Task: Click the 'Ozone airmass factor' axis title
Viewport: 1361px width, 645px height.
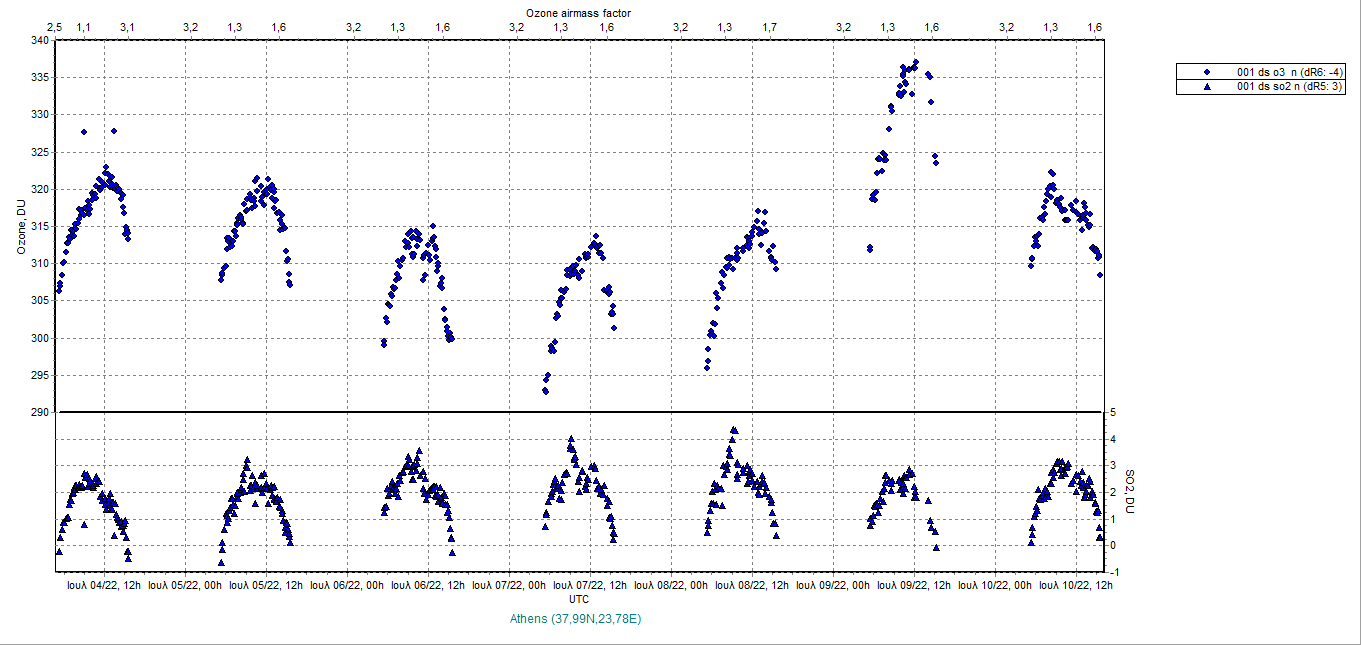Action: point(578,11)
